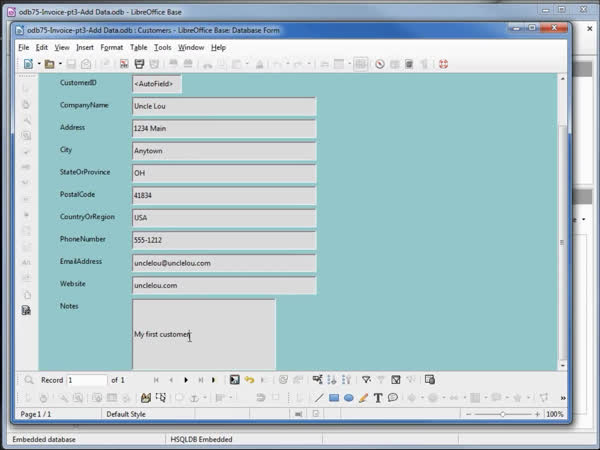
Task: Open the dropdown arrow beside Open folder icon
Action: (60, 64)
